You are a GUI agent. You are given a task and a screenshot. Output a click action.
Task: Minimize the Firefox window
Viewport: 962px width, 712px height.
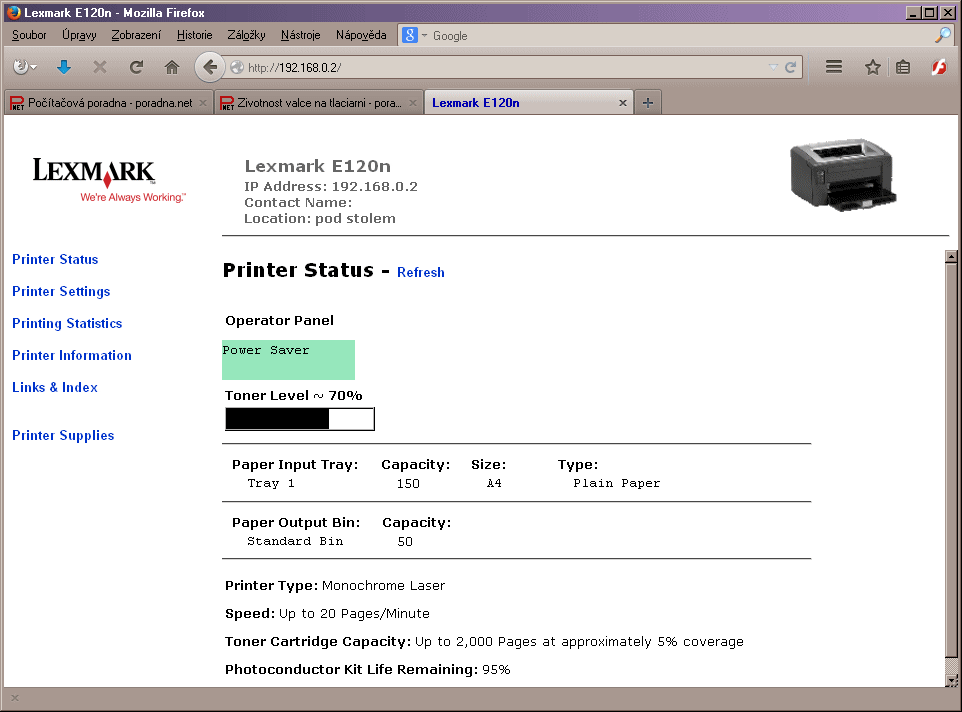(913, 12)
